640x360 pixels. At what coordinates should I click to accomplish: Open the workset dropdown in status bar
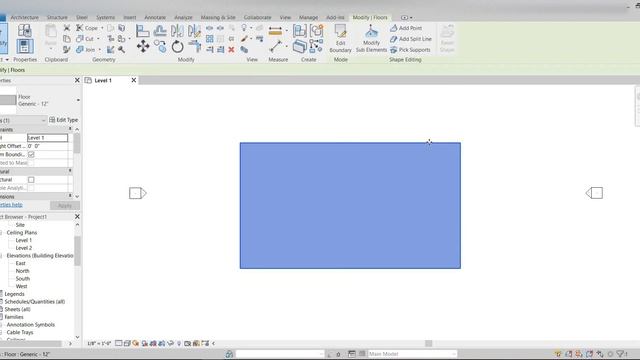321,354
